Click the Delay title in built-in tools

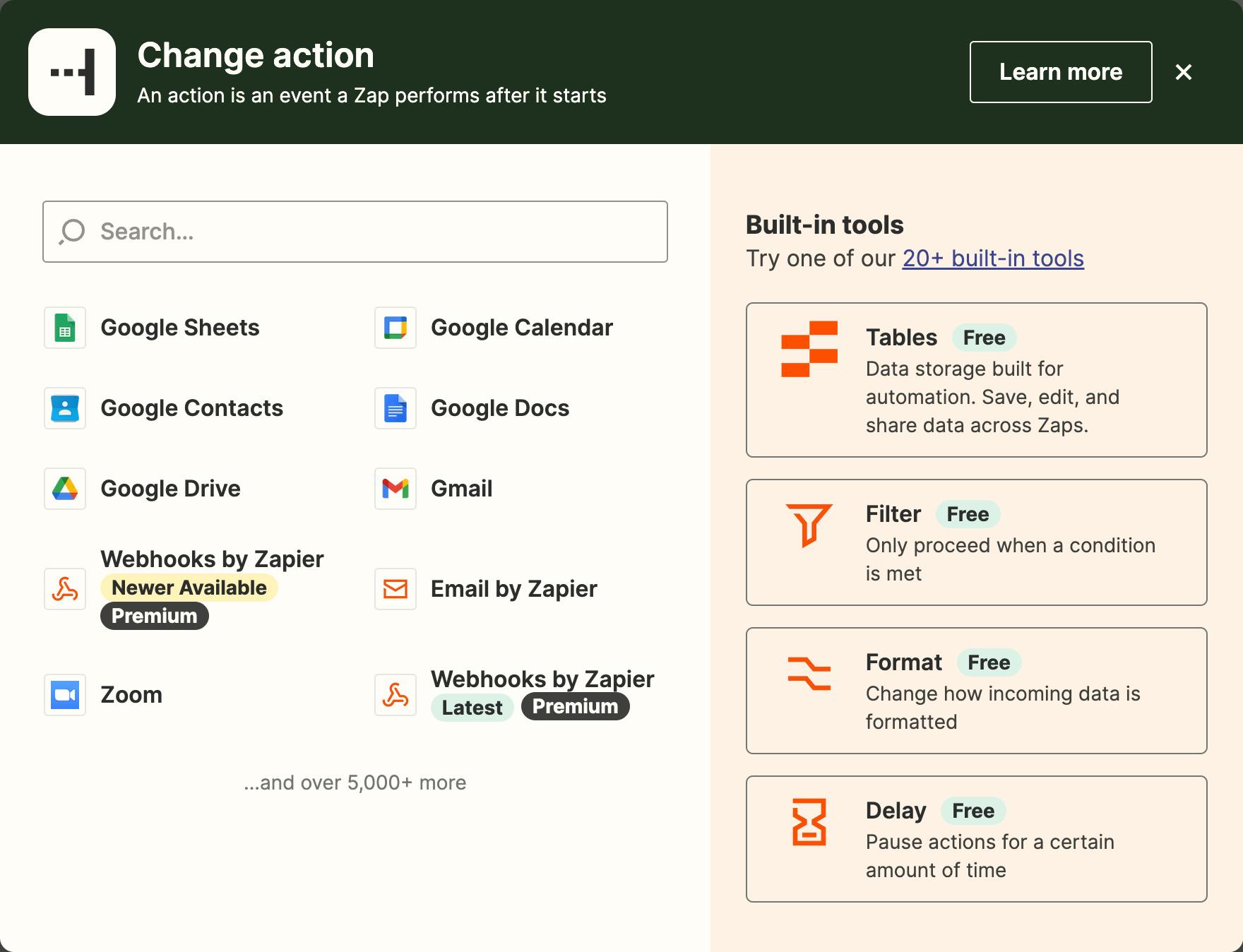(x=896, y=811)
